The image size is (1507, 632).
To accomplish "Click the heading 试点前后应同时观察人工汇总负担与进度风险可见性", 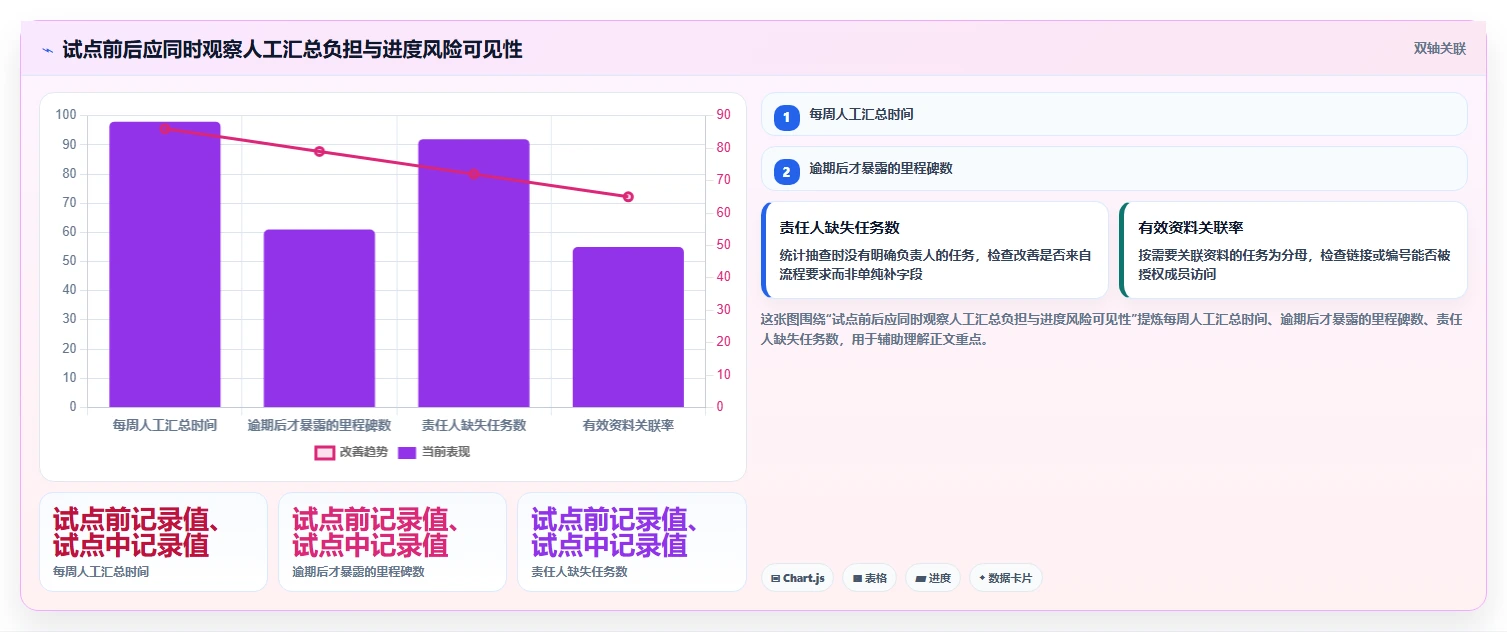I will tap(292, 50).
